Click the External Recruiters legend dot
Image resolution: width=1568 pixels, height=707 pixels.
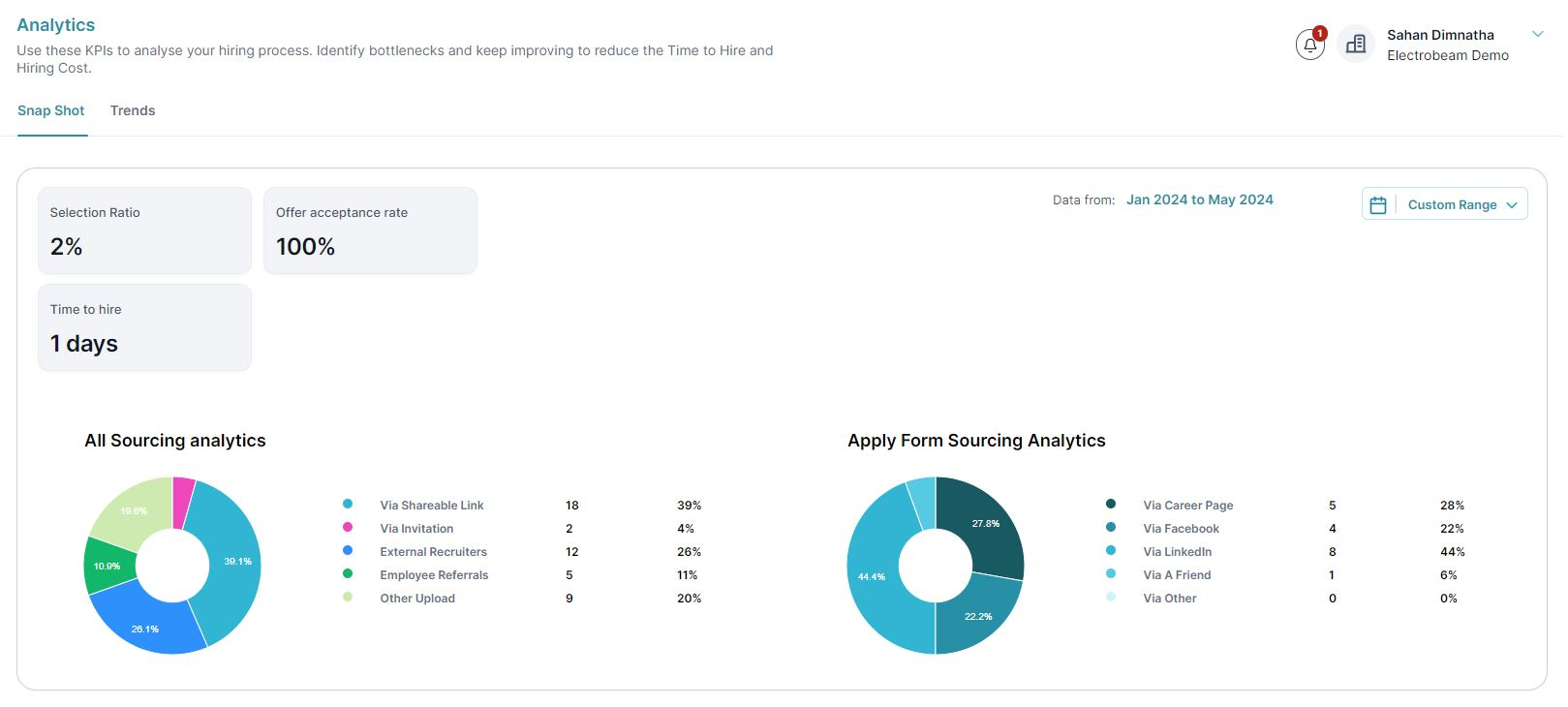(348, 550)
